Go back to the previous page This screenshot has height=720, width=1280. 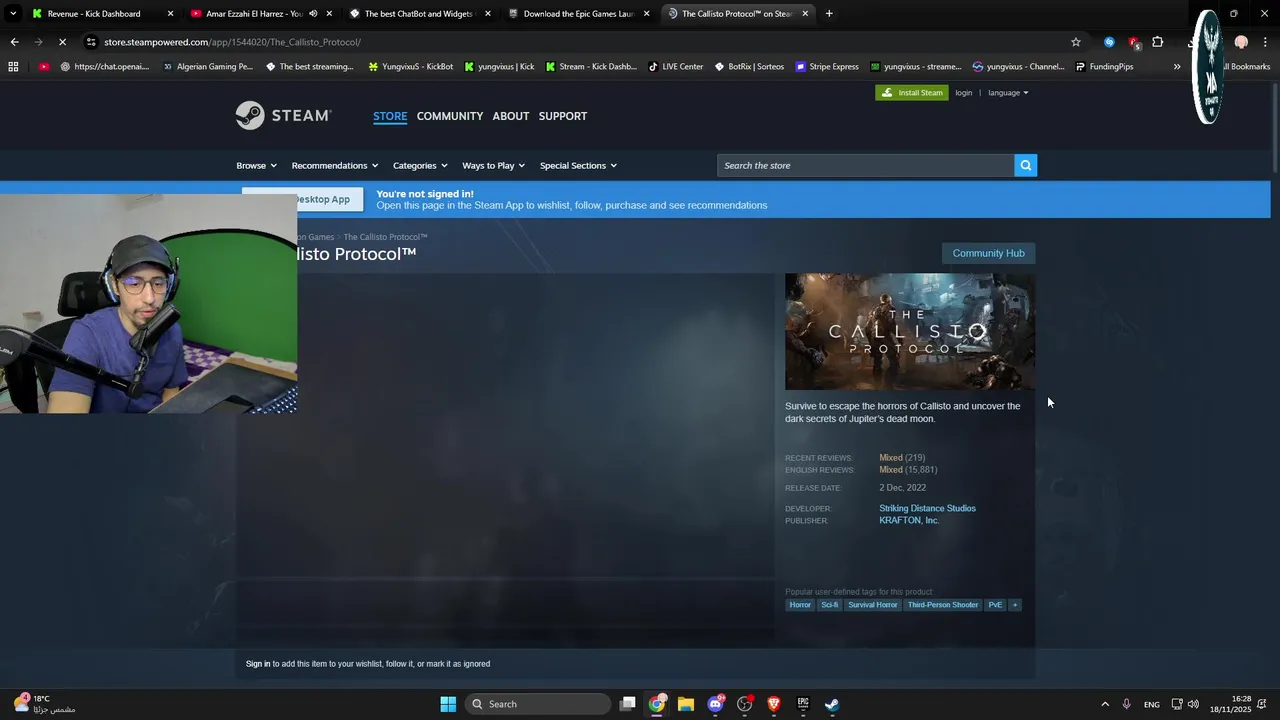(x=14, y=42)
